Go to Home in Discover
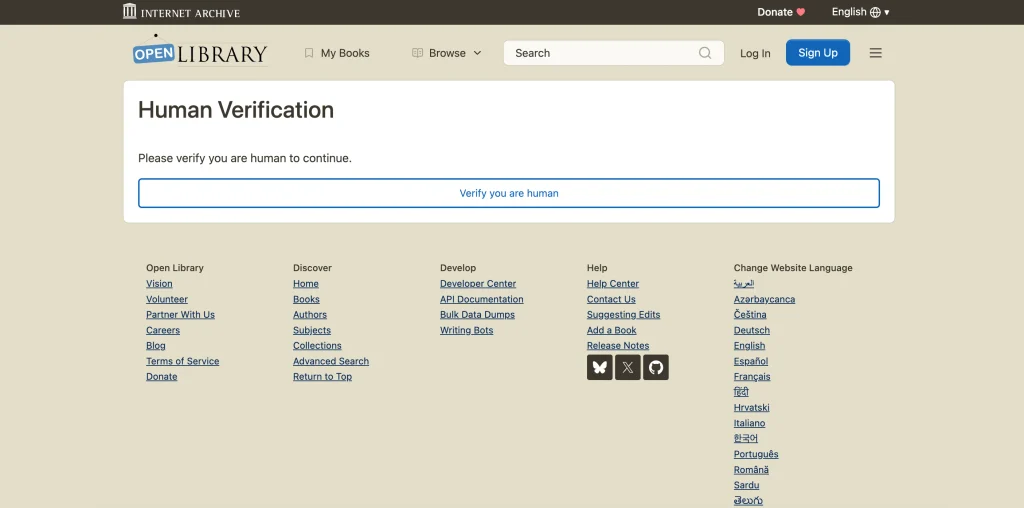Screen dimensions: 1024x508 (x=306, y=283)
